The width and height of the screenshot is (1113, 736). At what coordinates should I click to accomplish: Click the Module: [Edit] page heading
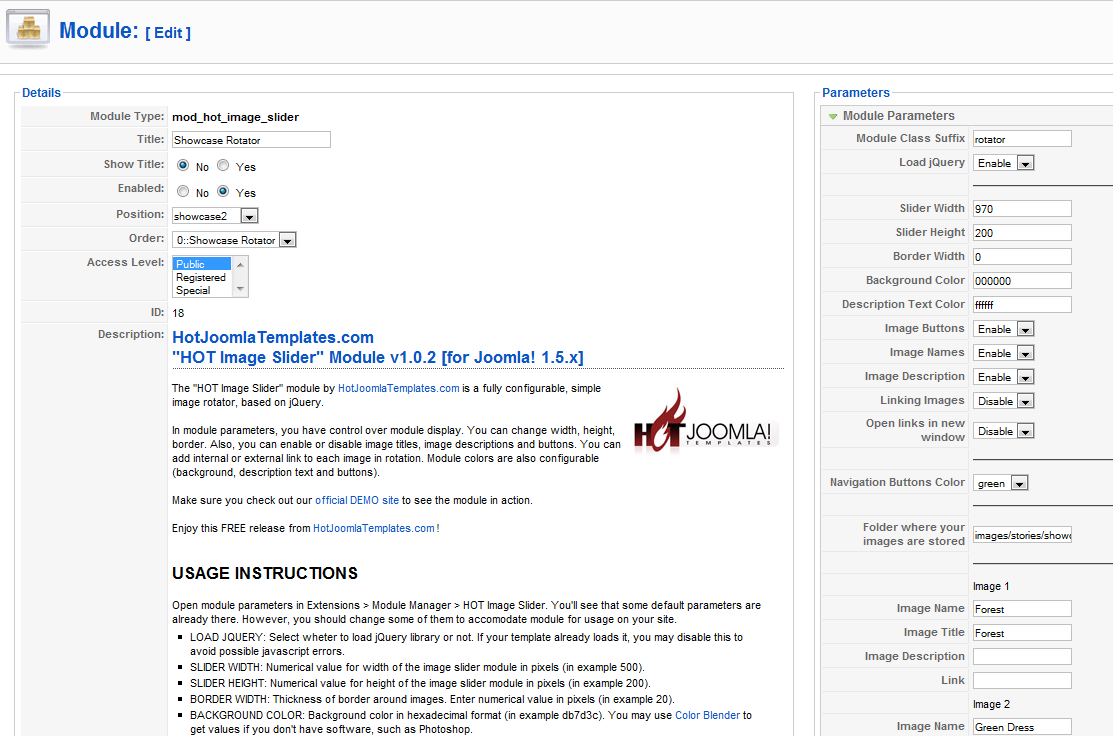125,31
